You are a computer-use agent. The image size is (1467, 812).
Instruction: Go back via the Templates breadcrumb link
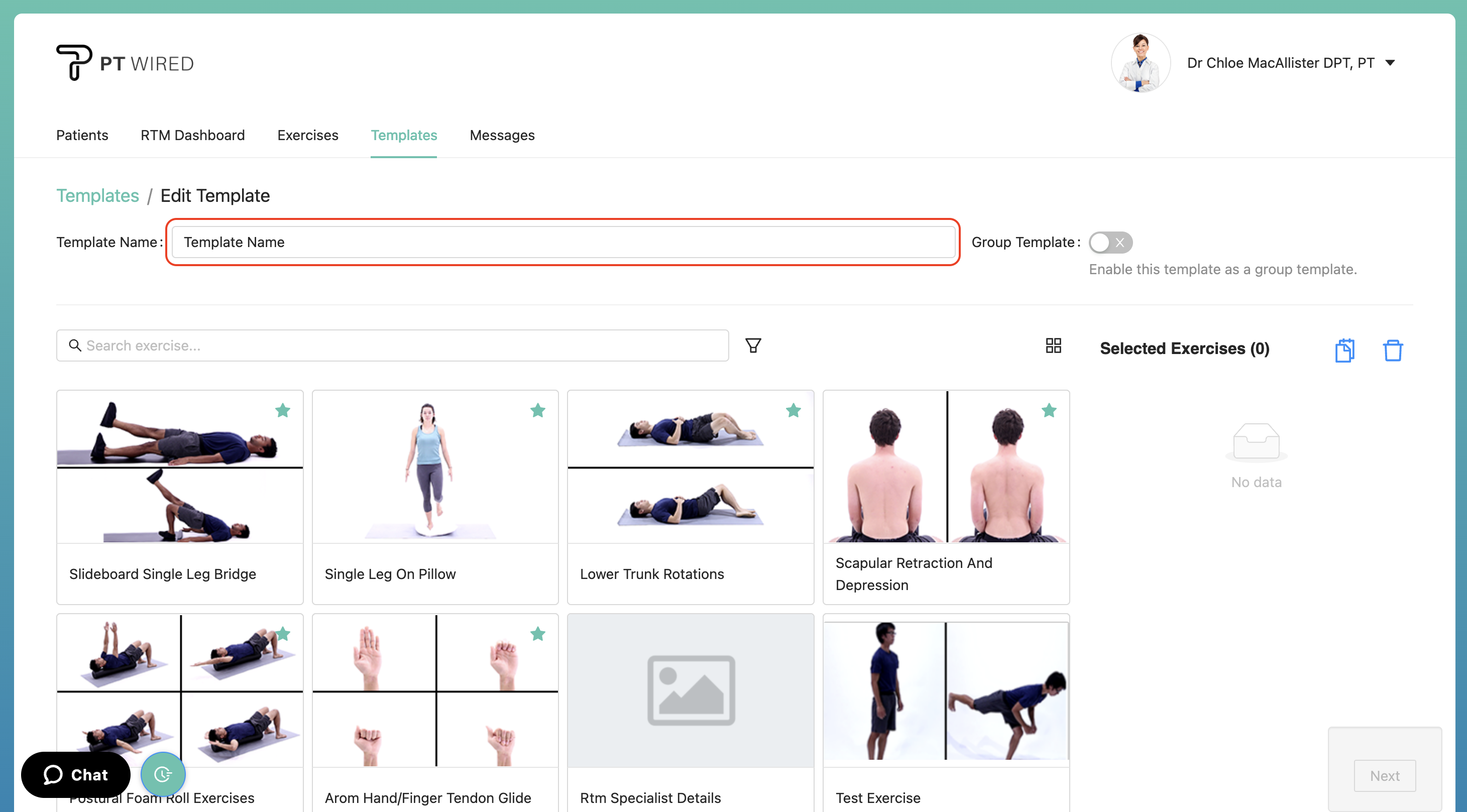coord(97,195)
